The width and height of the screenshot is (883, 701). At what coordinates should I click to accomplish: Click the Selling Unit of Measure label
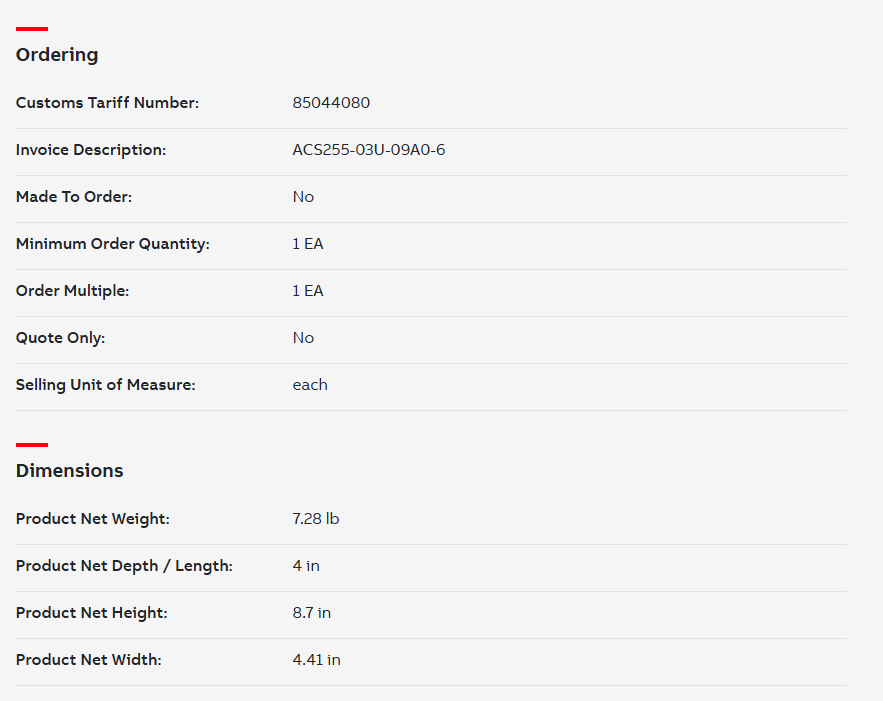click(105, 385)
